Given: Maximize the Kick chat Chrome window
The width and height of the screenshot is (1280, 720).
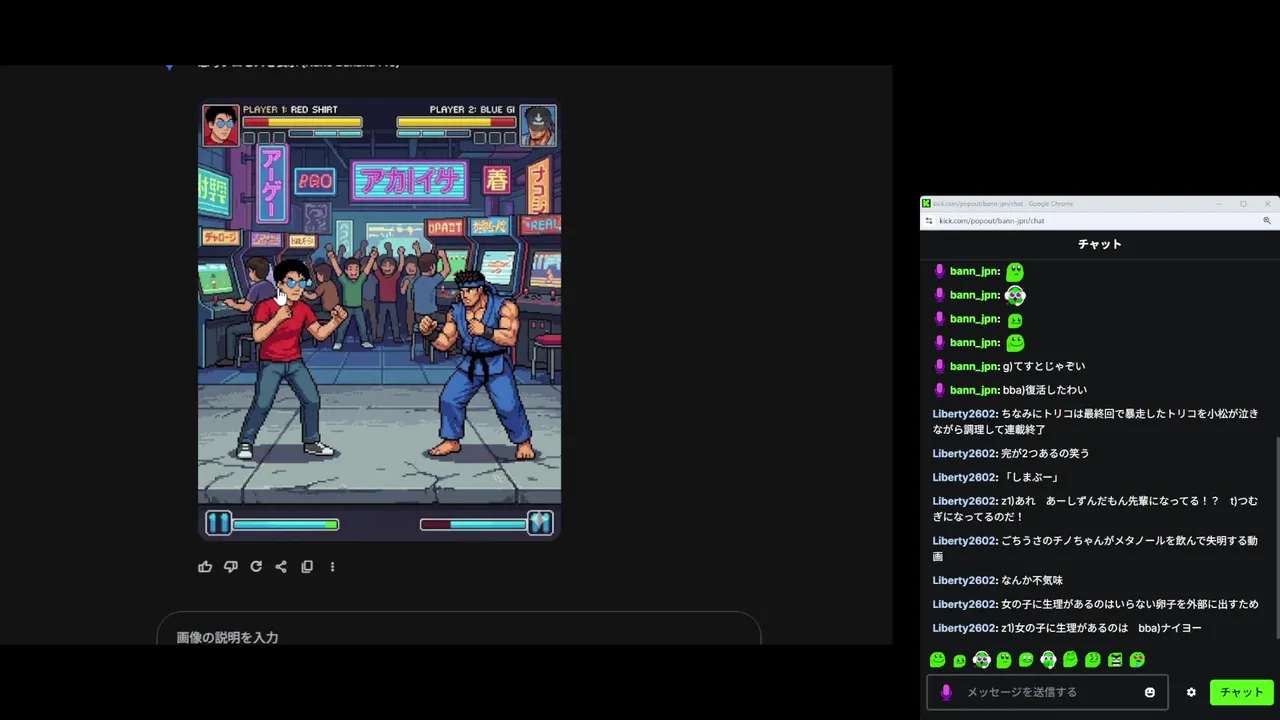Looking at the screenshot, I should [x=1243, y=204].
